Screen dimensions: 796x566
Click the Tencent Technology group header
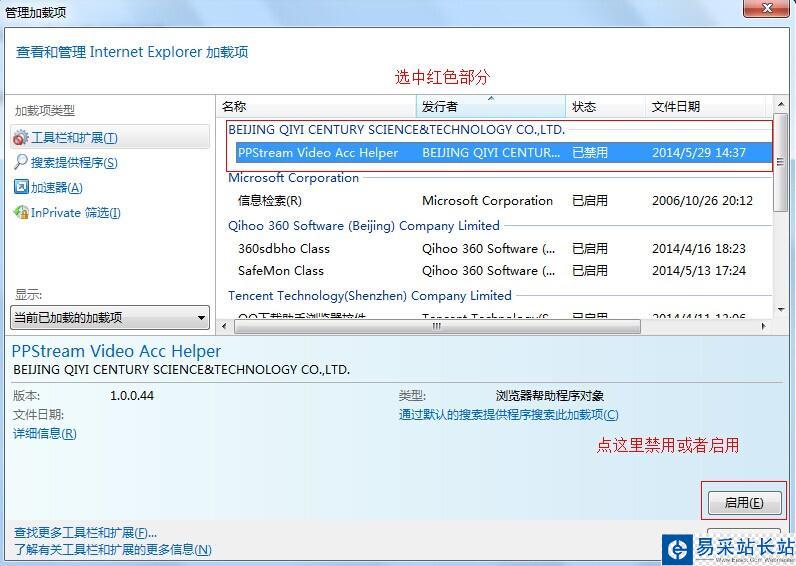pyautogui.click(x=370, y=295)
